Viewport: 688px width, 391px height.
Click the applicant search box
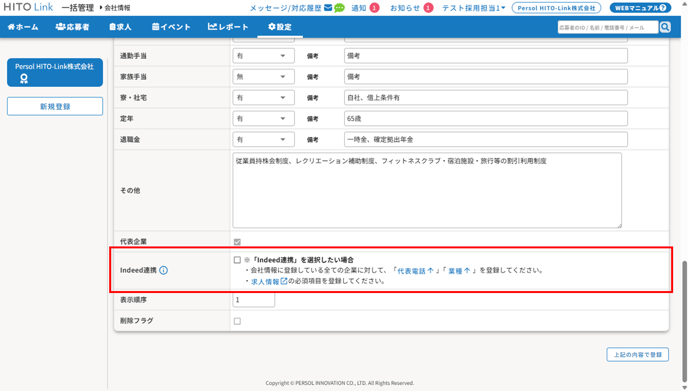point(608,27)
